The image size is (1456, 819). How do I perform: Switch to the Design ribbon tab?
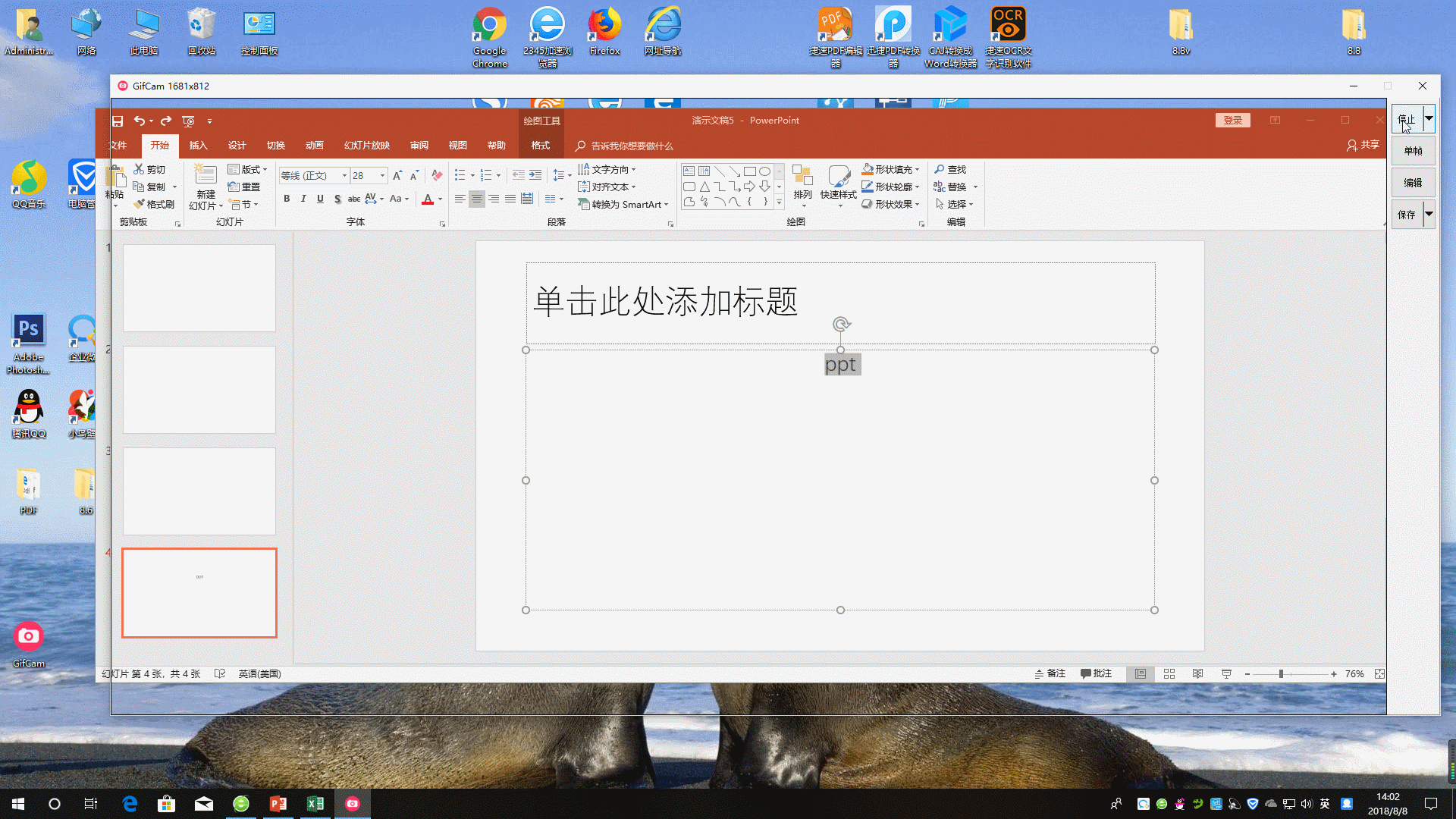click(x=237, y=146)
